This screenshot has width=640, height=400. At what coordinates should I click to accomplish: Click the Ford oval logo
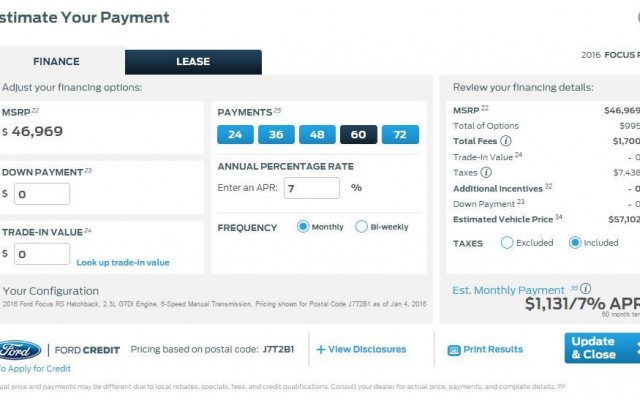click(20, 350)
